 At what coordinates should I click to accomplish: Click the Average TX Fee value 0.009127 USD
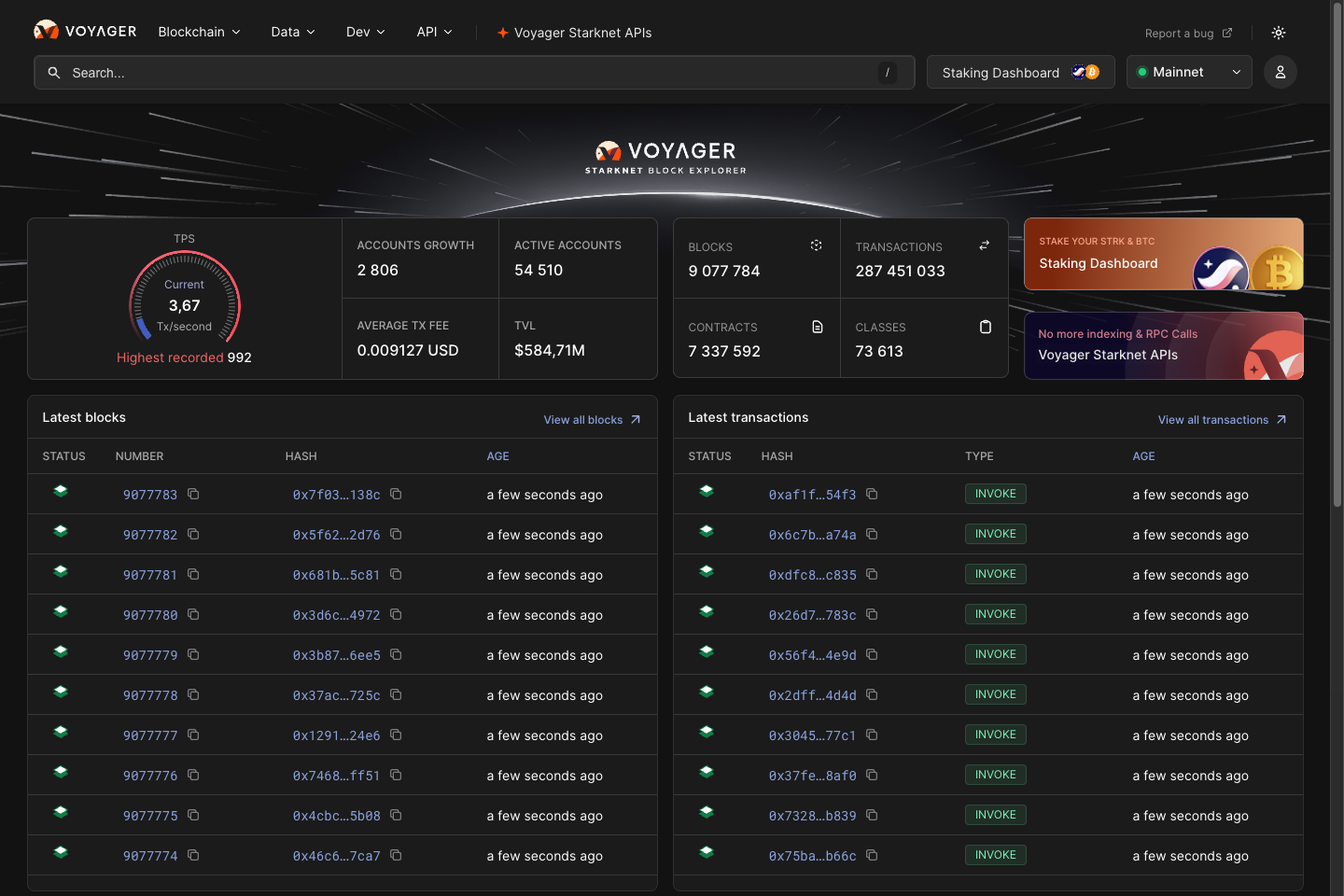point(408,350)
